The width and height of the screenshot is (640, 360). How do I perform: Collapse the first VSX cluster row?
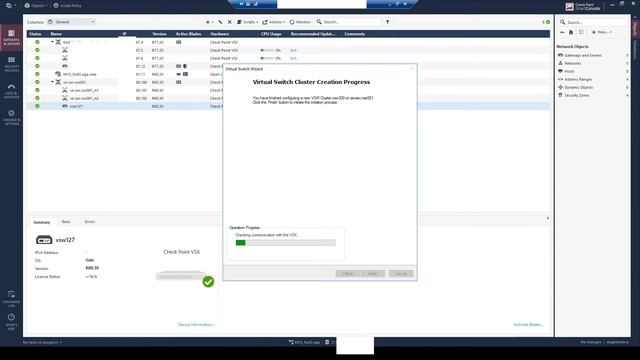(52, 42)
